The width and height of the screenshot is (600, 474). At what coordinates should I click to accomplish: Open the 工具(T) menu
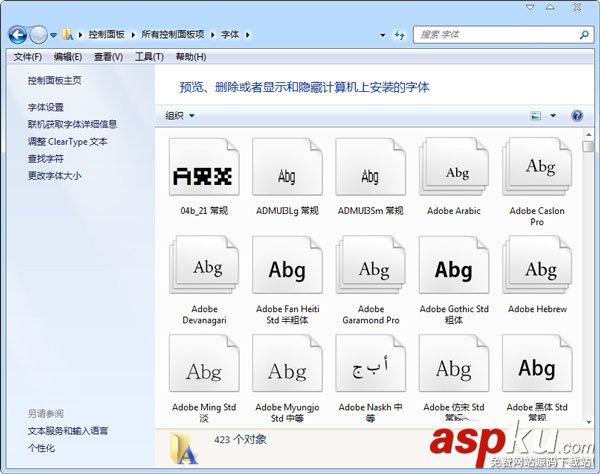[149, 57]
